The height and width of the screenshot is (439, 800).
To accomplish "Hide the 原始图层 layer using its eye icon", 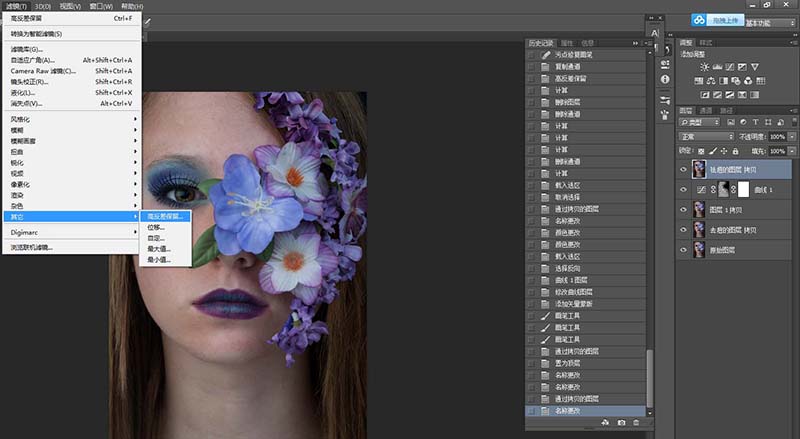I will pos(684,249).
